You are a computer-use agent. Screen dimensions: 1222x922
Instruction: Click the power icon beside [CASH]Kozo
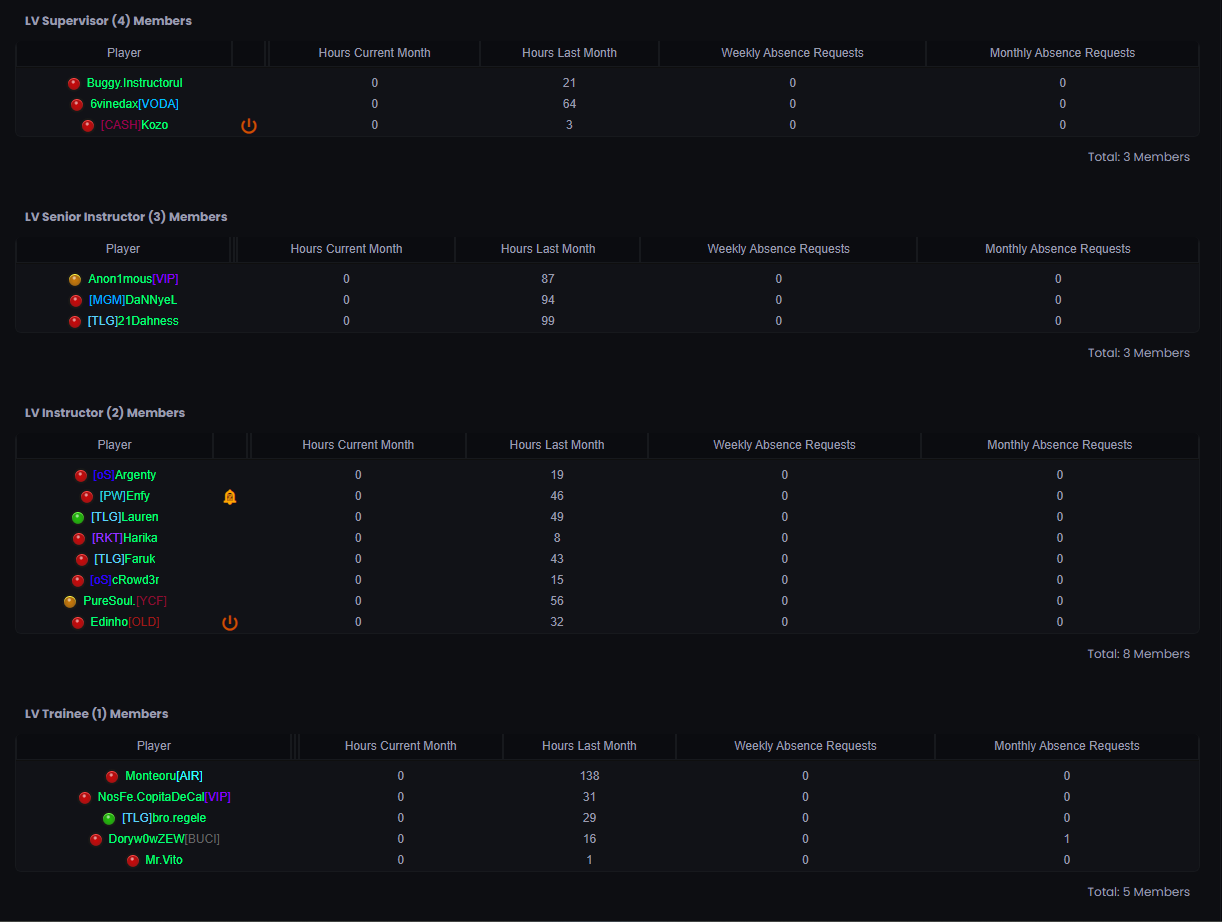[x=249, y=125]
